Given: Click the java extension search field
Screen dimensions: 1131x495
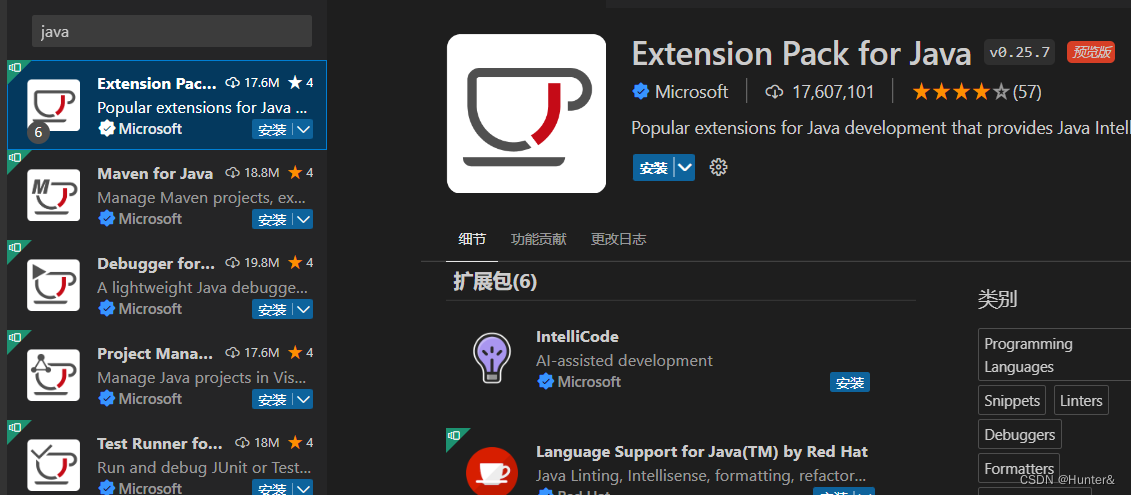Looking at the screenshot, I should 172,31.
